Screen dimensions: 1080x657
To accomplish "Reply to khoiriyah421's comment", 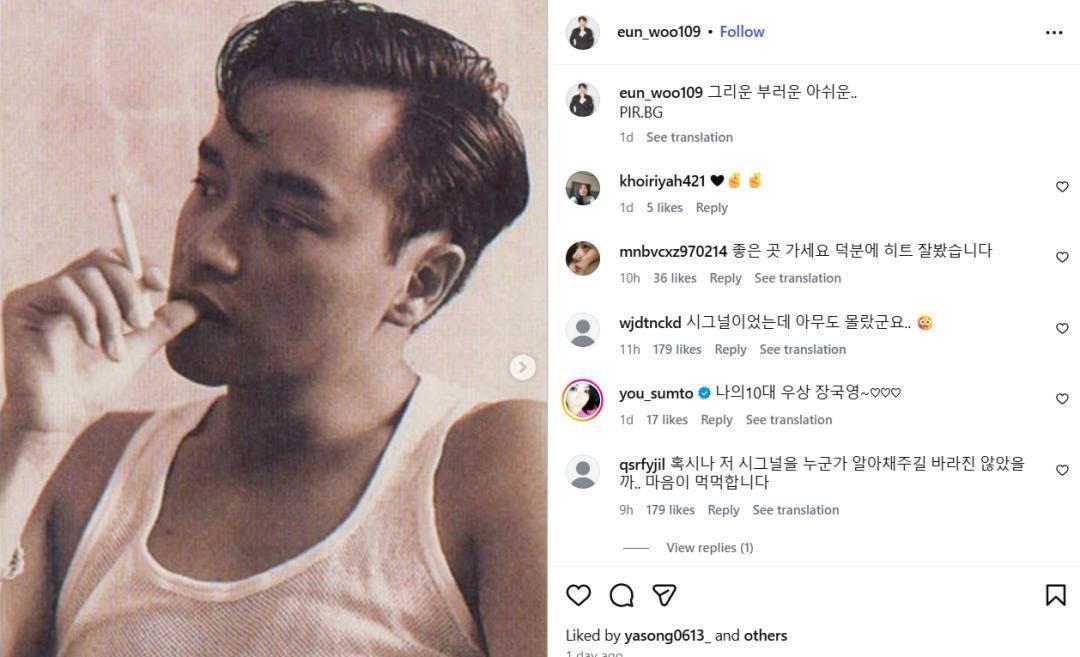I will coord(711,208).
